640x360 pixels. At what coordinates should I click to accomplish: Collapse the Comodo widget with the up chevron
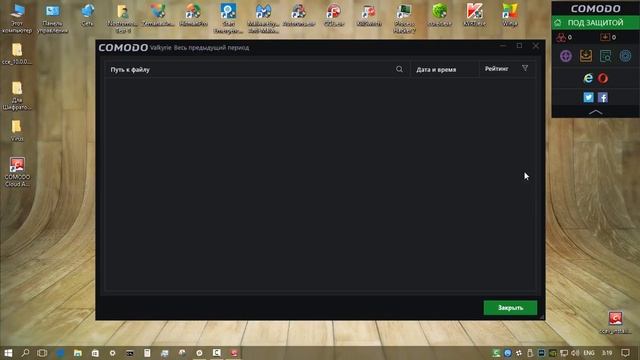click(596, 112)
